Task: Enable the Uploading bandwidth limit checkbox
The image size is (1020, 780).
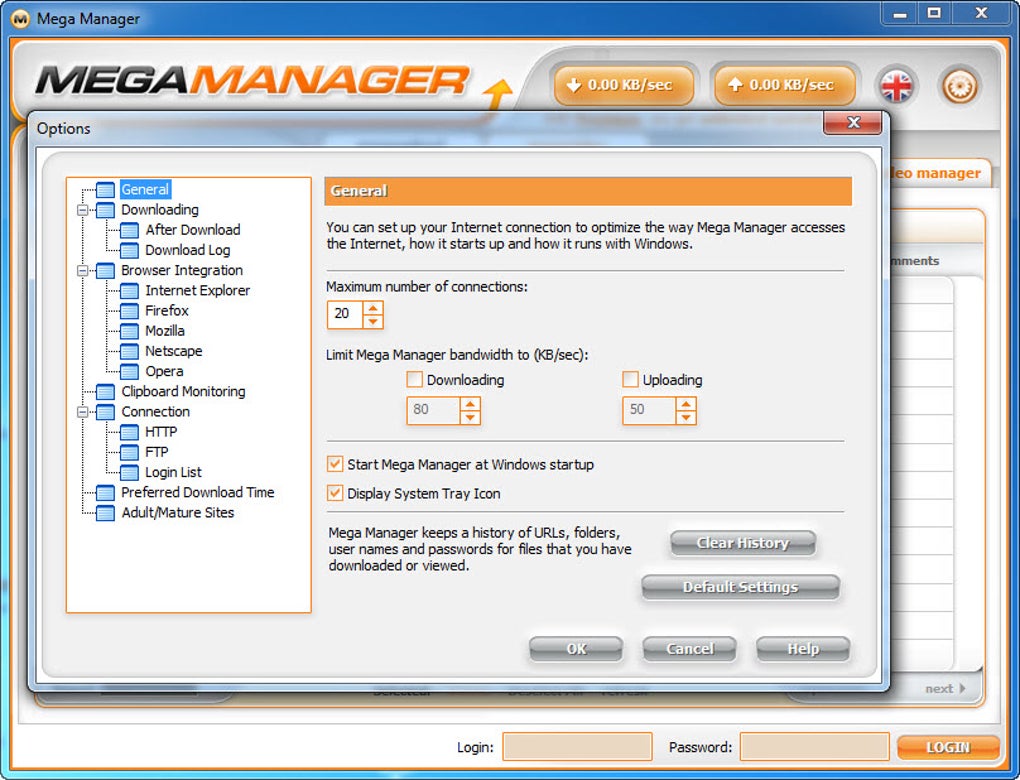Action: click(x=630, y=379)
